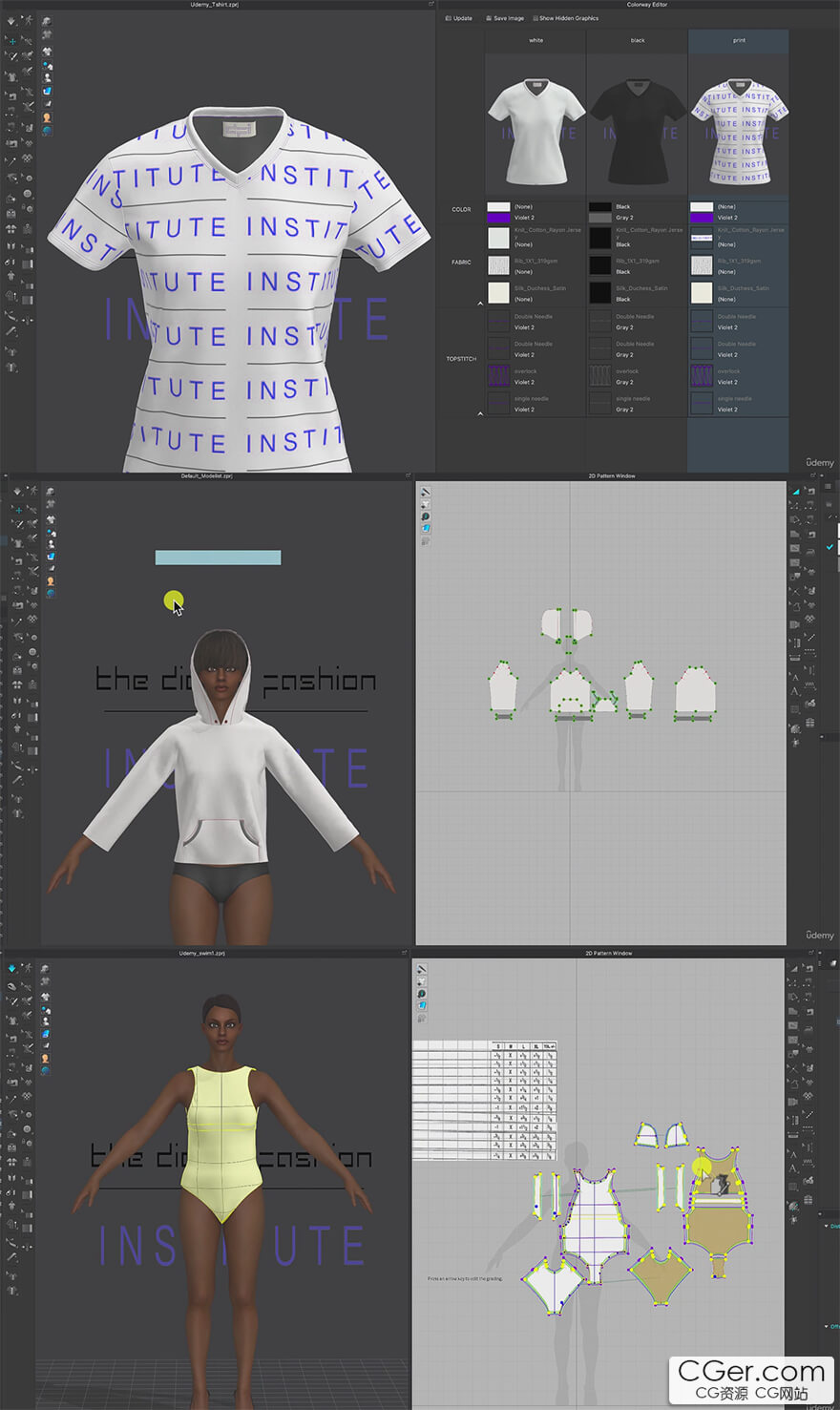
Task: Click orange avatar head icon in T-shirt 3D view
Action: (x=47, y=117)
